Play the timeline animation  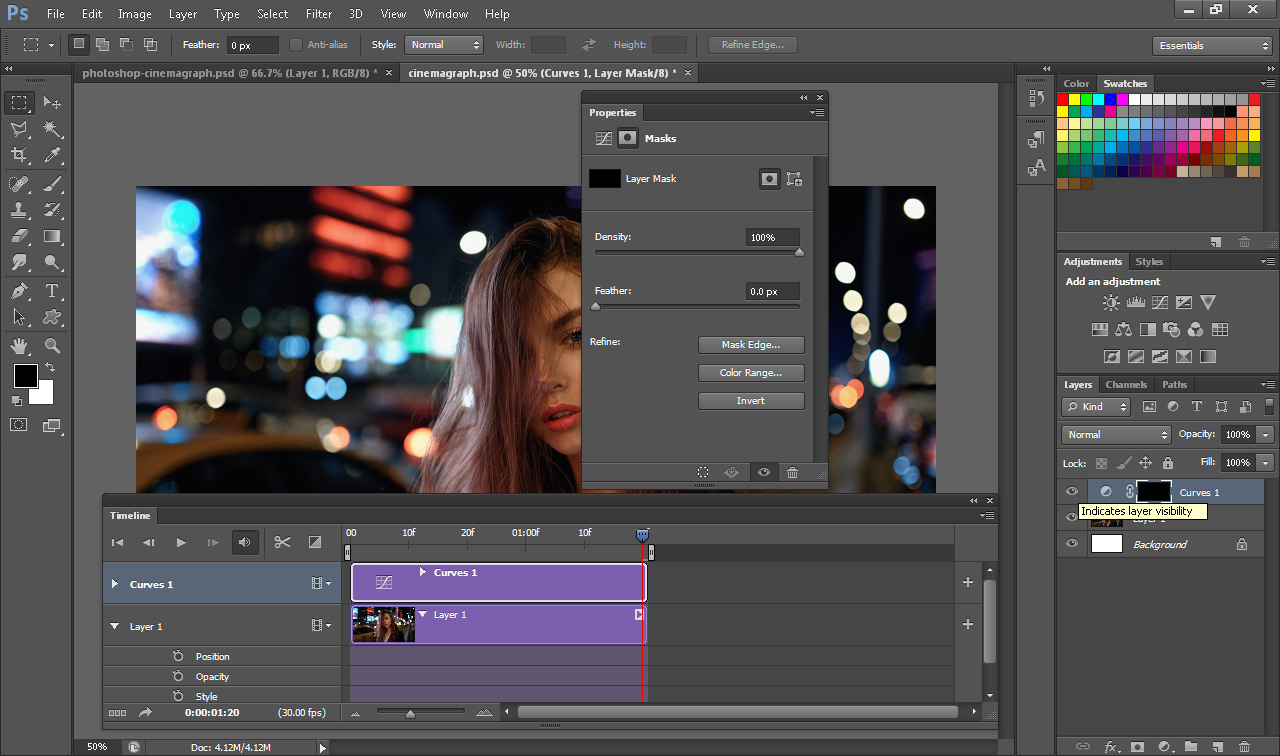[181, 542]
